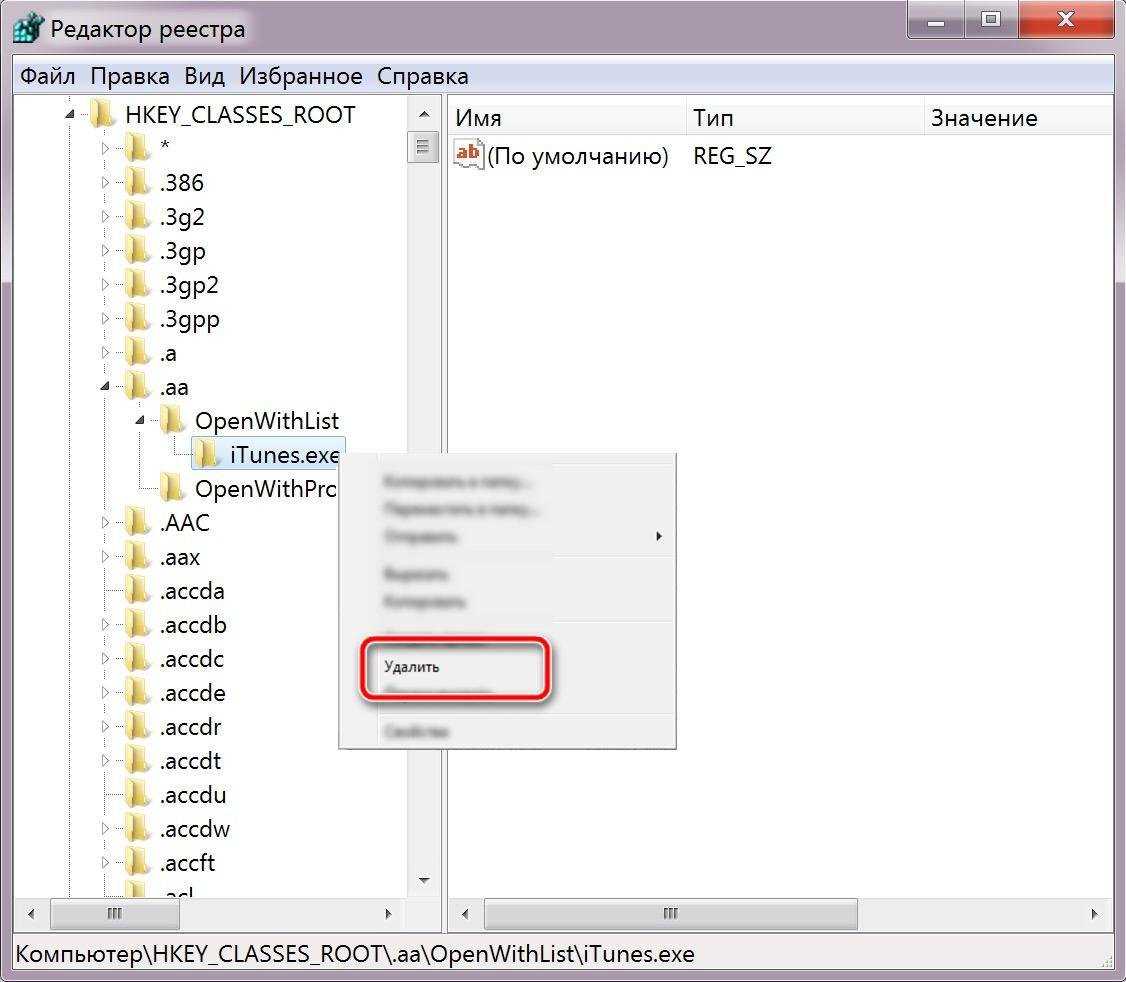Image resolution: width=1126 pixels, height=982 pixels.
Task: Click the iTunes.exe folder icon
Action: [x=207, y=455]
